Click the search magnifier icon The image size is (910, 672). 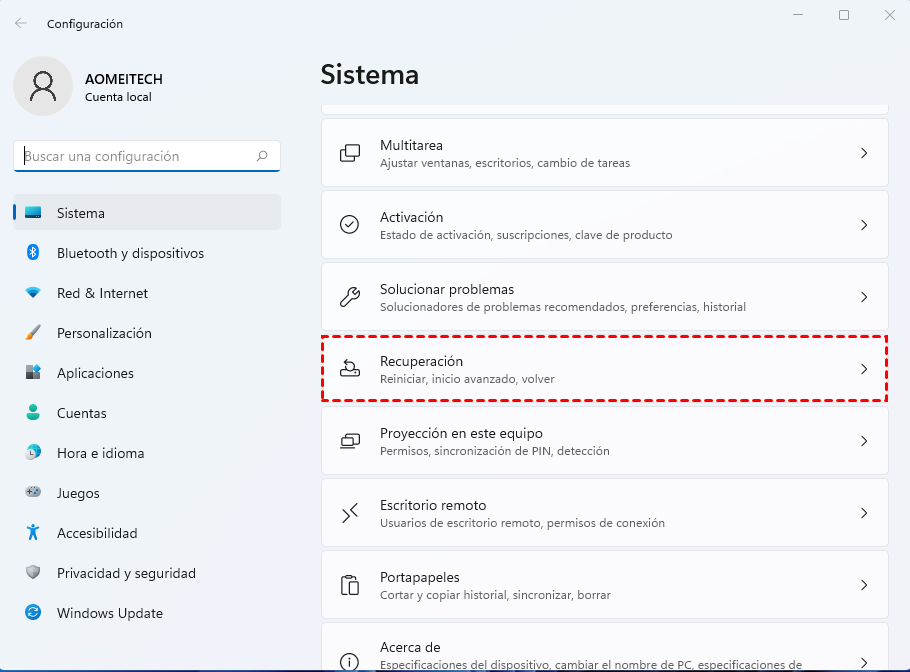pos(262,156)
